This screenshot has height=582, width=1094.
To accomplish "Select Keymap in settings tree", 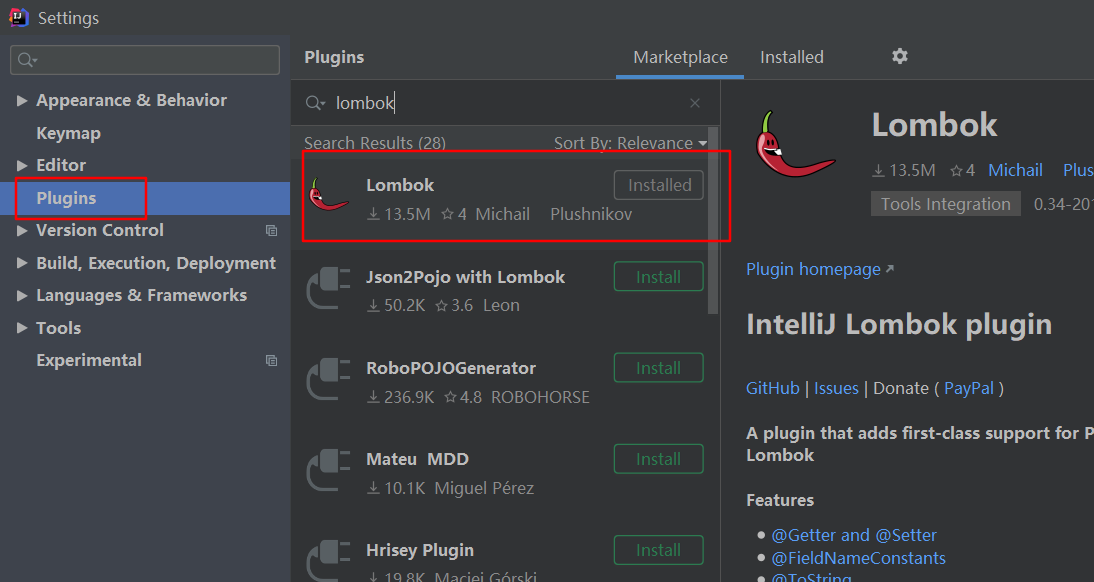I will coord(68,133).
